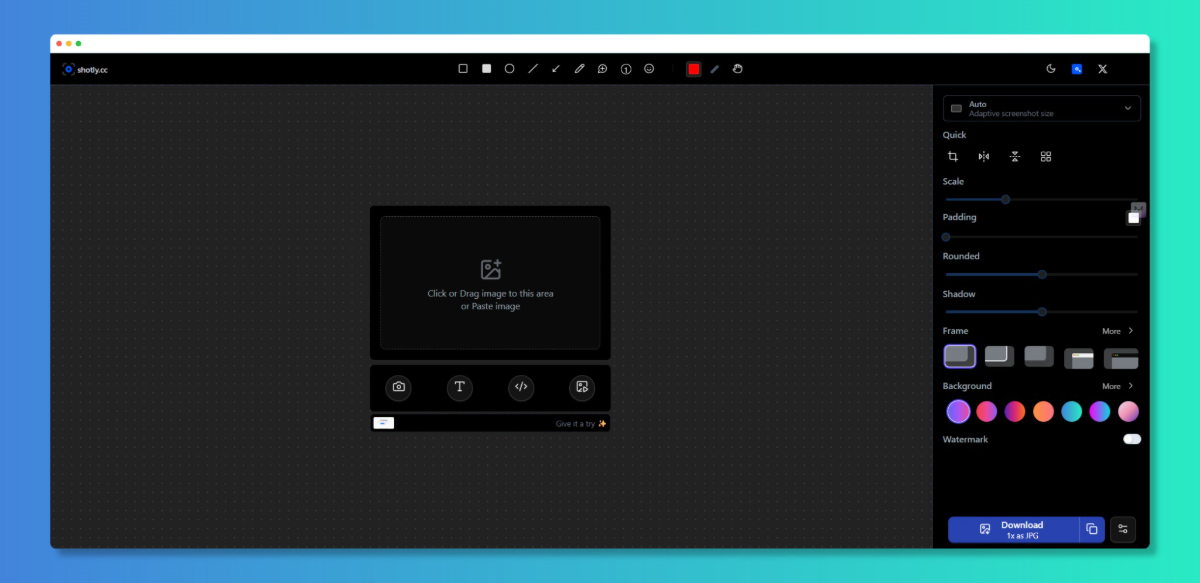Screen dimensions: 1200x583
Task: Click the image drop upload area
Action: (x=490, y=283)
